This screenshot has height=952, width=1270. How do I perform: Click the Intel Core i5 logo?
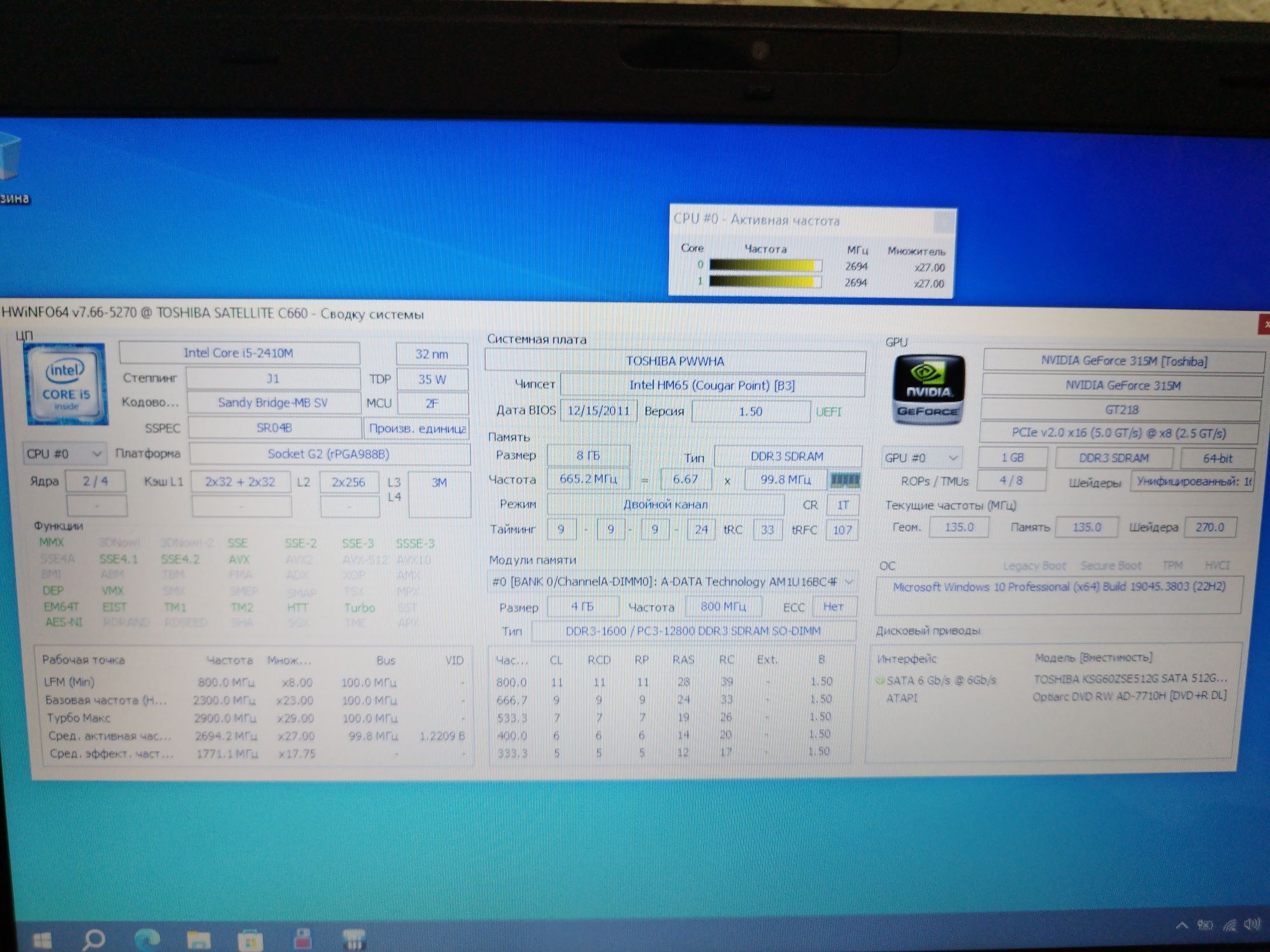[x=66, y=385]
